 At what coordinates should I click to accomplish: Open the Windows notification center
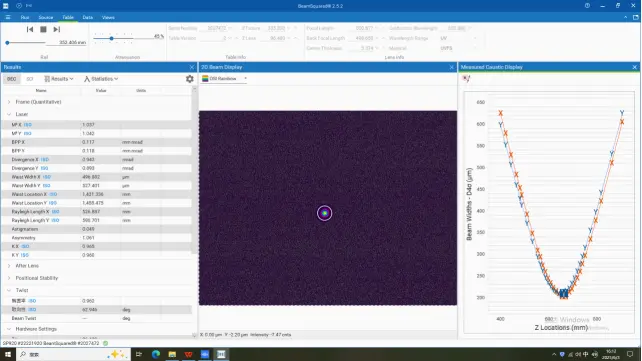pyautogui.click(x=630, y=354)
